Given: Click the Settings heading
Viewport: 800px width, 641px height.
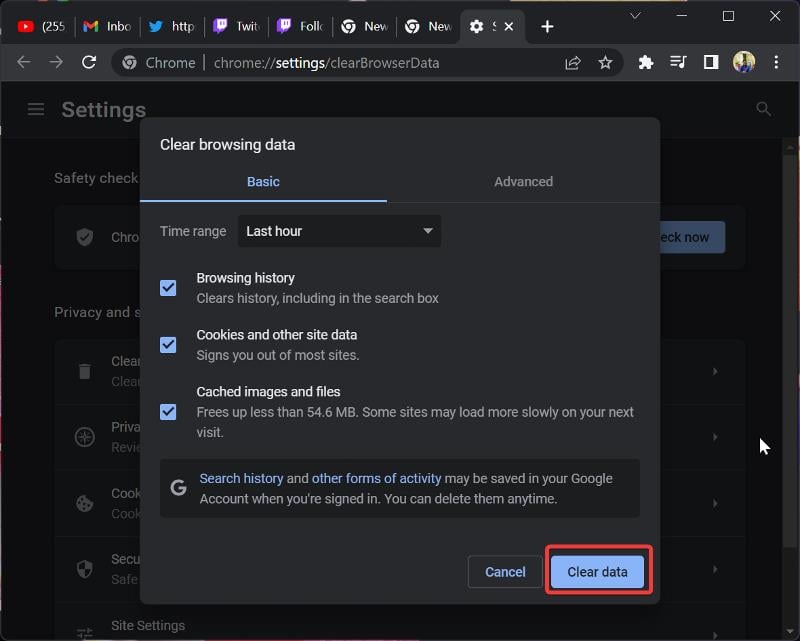Looking at the screenshot, I should coord(104,110).
